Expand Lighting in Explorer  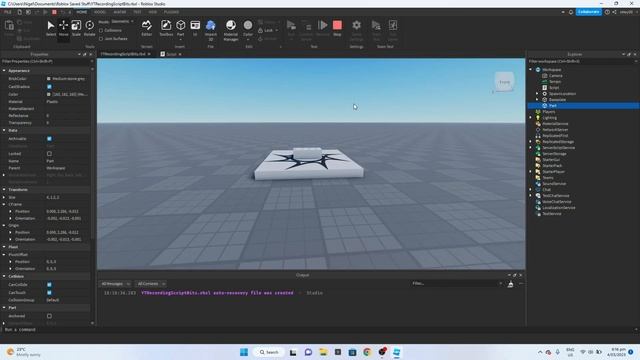point(531,118)
